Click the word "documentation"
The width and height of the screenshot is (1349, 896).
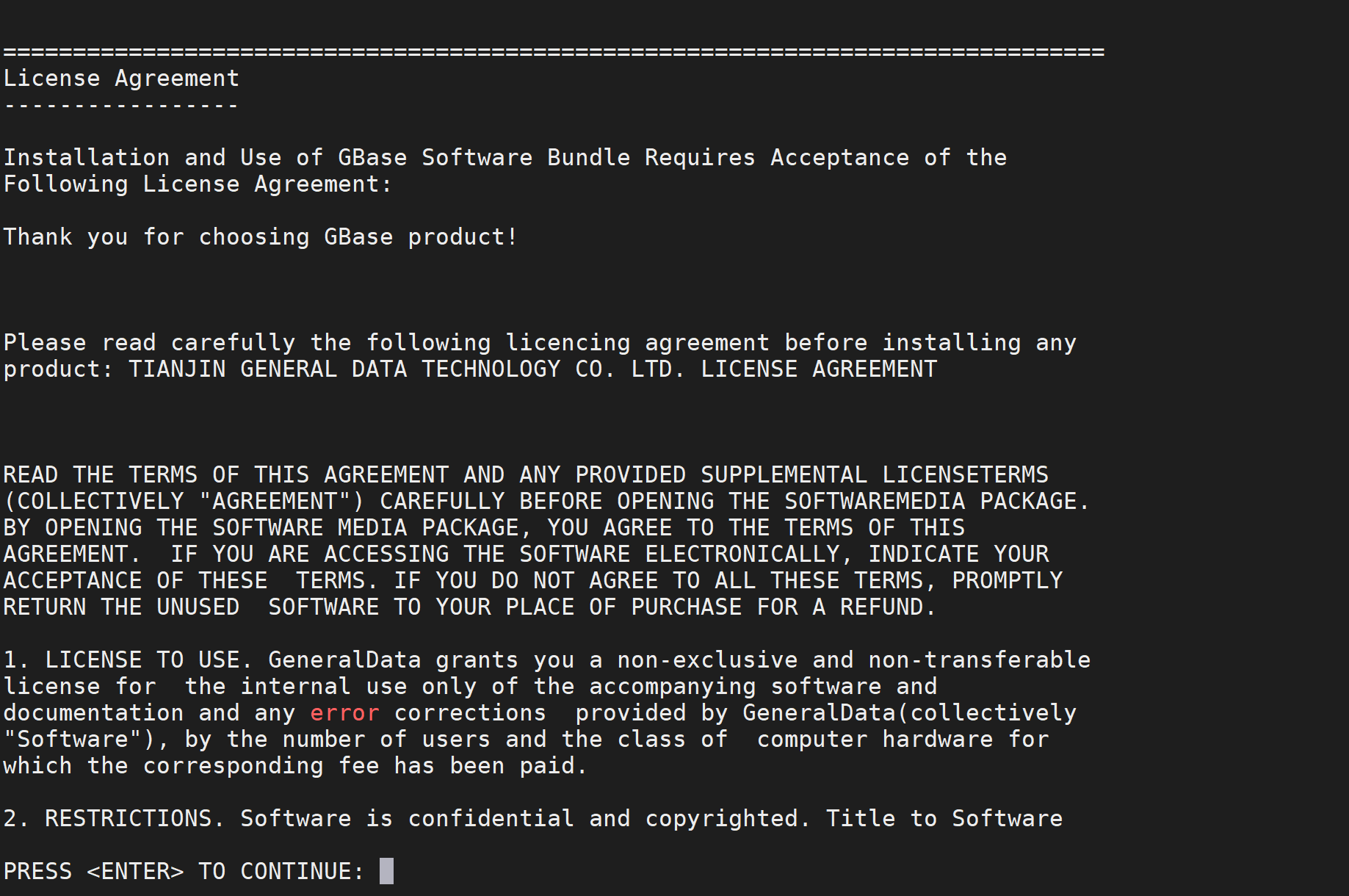94,713
